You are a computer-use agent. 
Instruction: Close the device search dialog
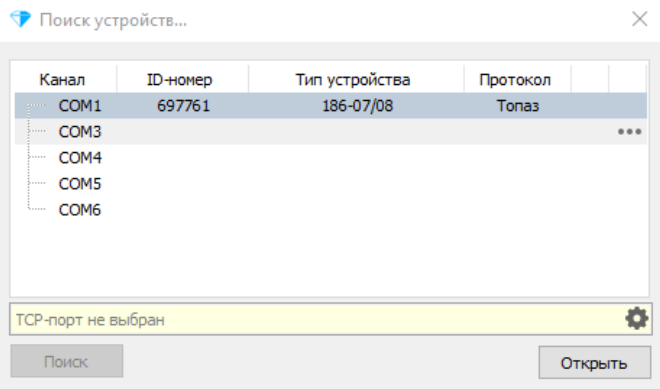pyautogui.click(x=639, y=19)
